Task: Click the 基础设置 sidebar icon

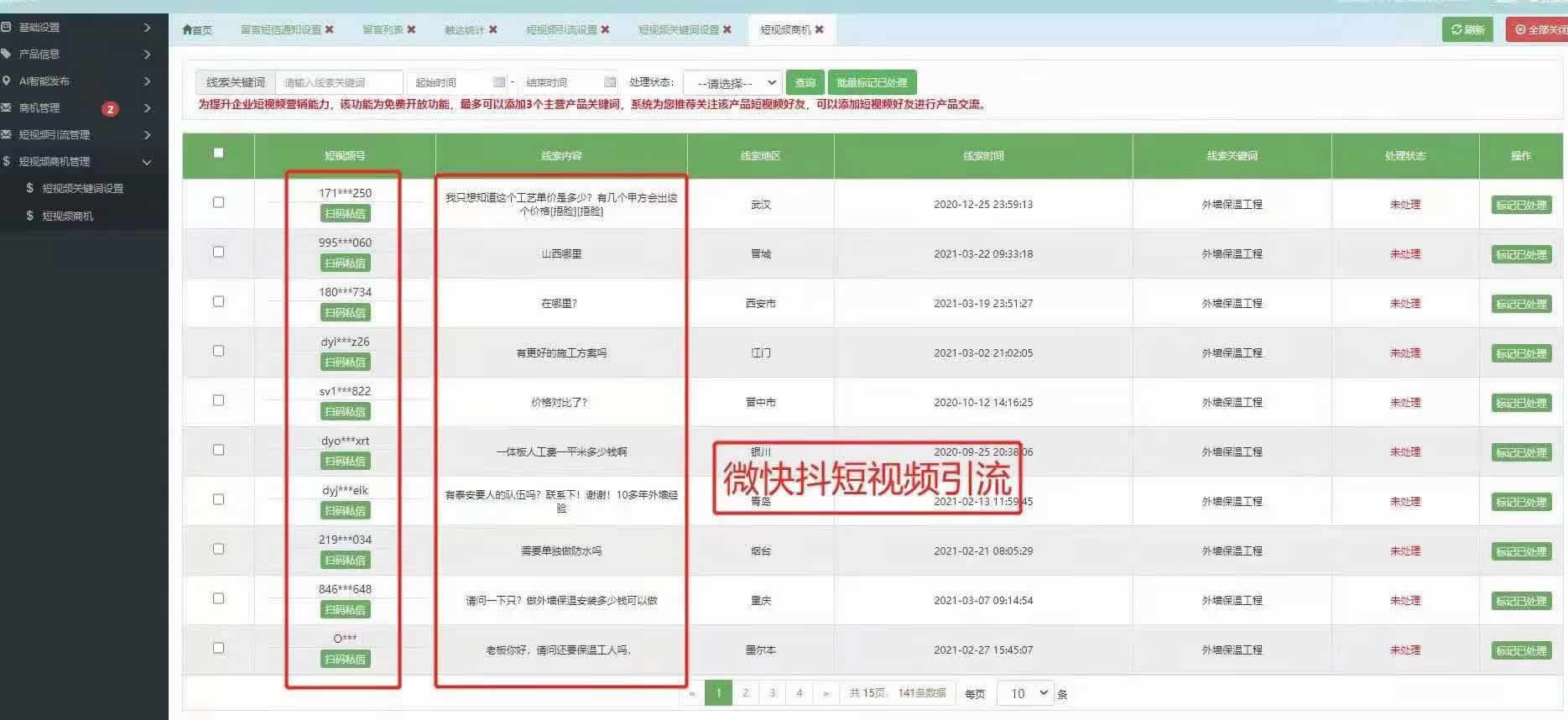Action: pos(6,27)
